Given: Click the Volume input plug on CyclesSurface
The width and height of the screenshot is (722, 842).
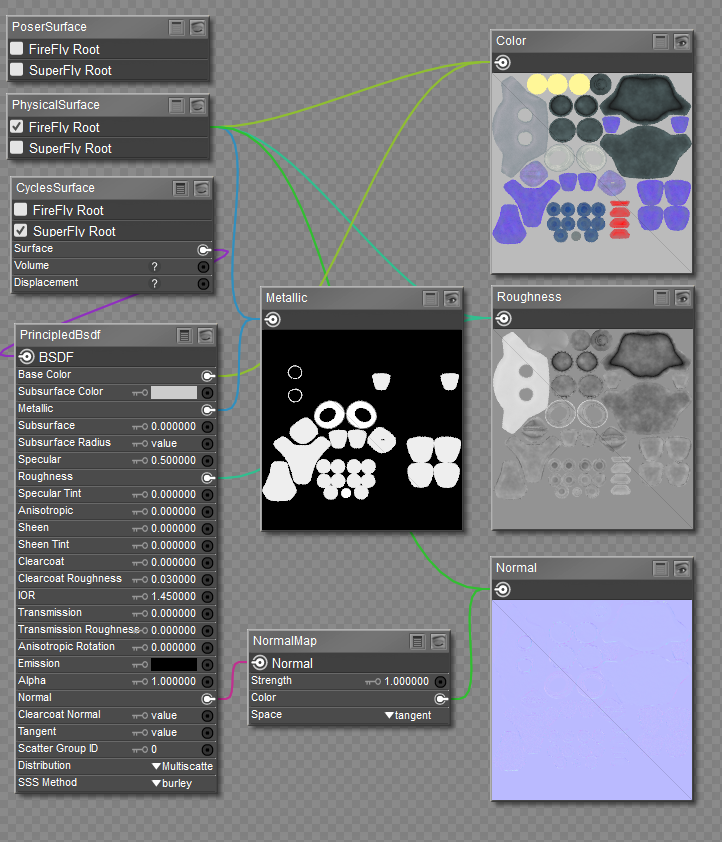Looking at the screenshot, I should [204, 267].
